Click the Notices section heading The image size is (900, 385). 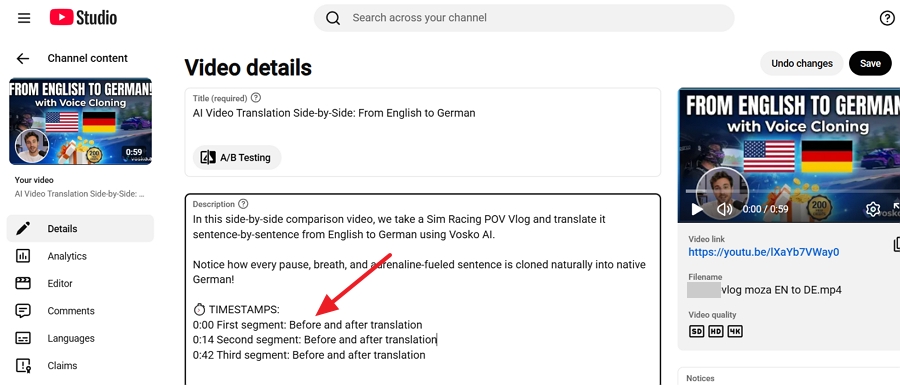click(x=700, y=379)
